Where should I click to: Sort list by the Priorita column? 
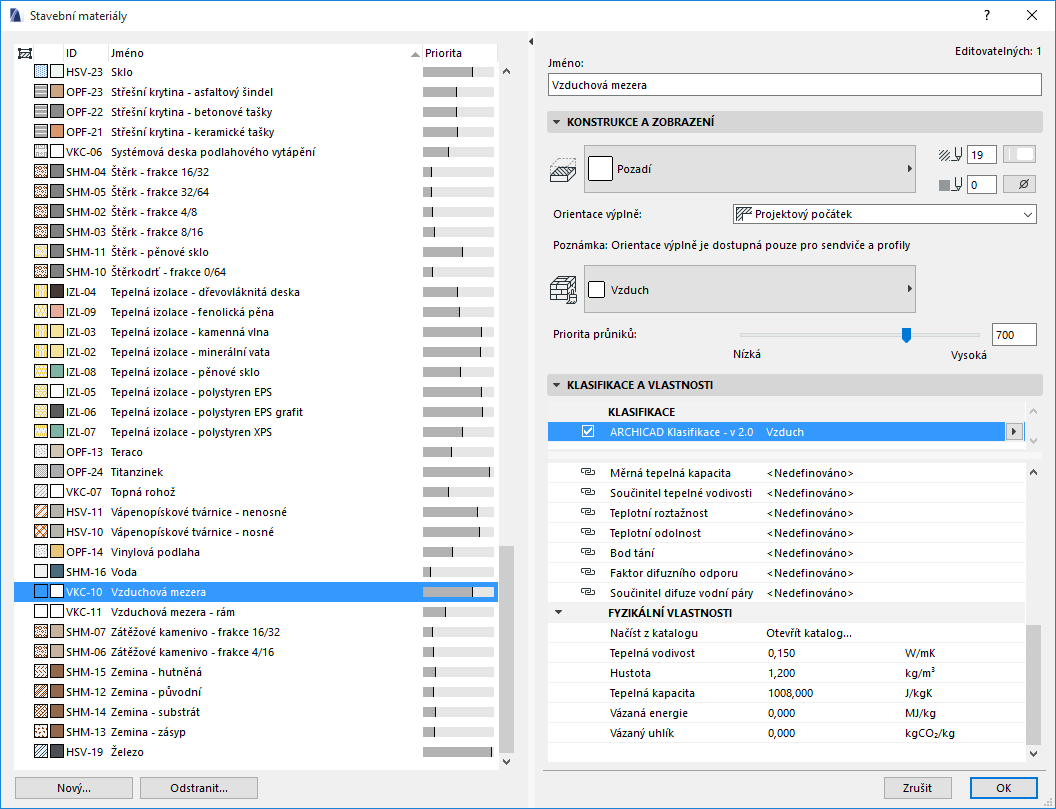[x=459, y=53]
